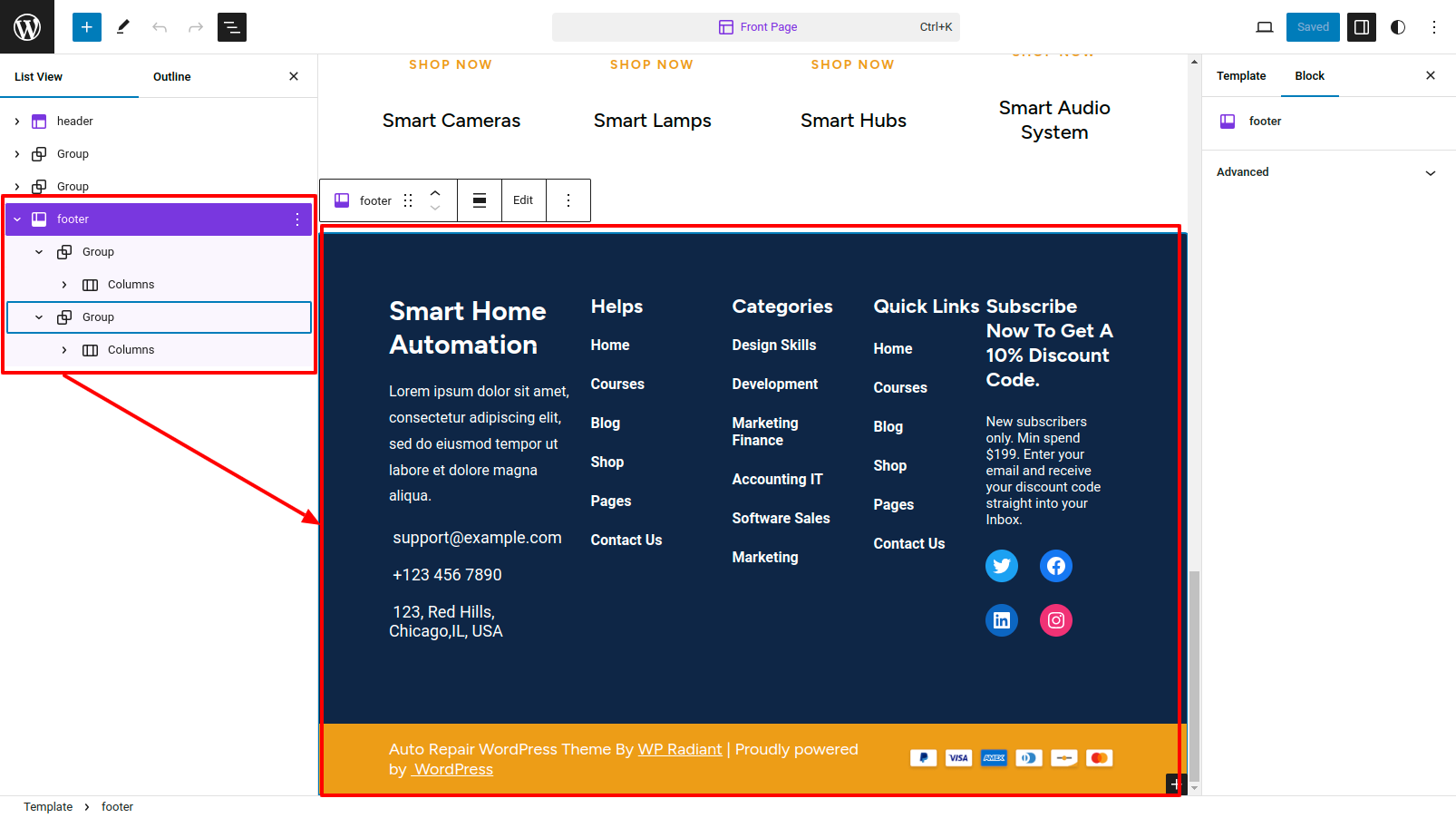This screenshot has width=1456, height=818.
Task: Switch to the Outline tab
Action: [171, 77]
